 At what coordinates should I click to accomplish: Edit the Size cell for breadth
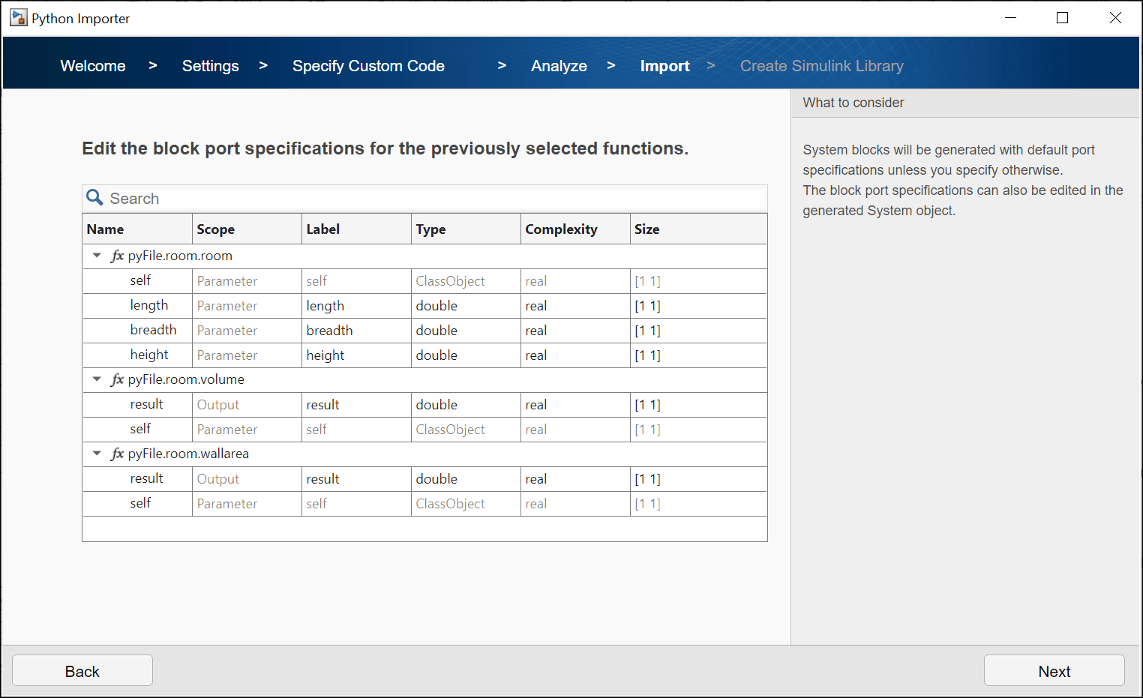698,330
